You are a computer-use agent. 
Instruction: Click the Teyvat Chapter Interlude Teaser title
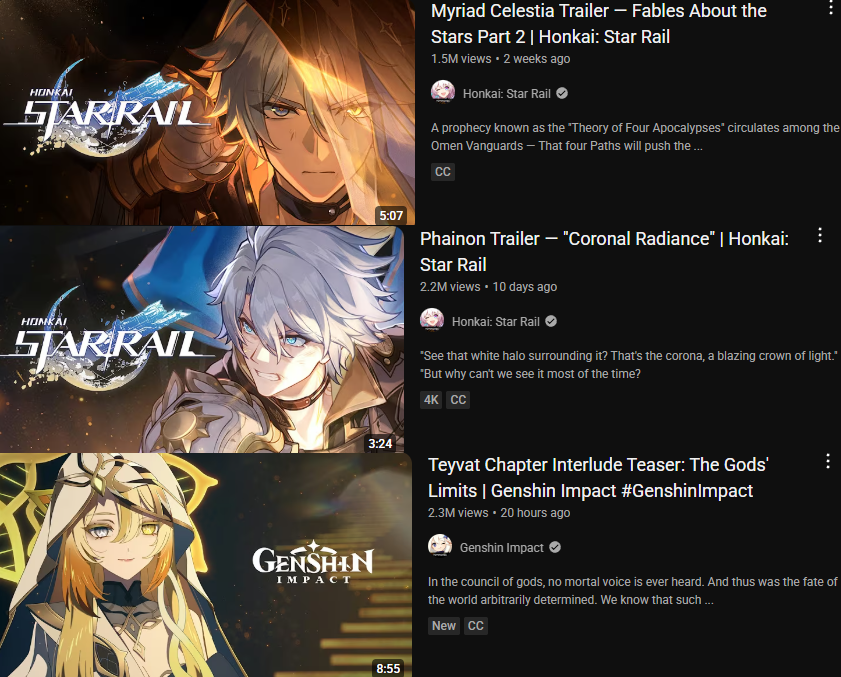coord(598,477)
